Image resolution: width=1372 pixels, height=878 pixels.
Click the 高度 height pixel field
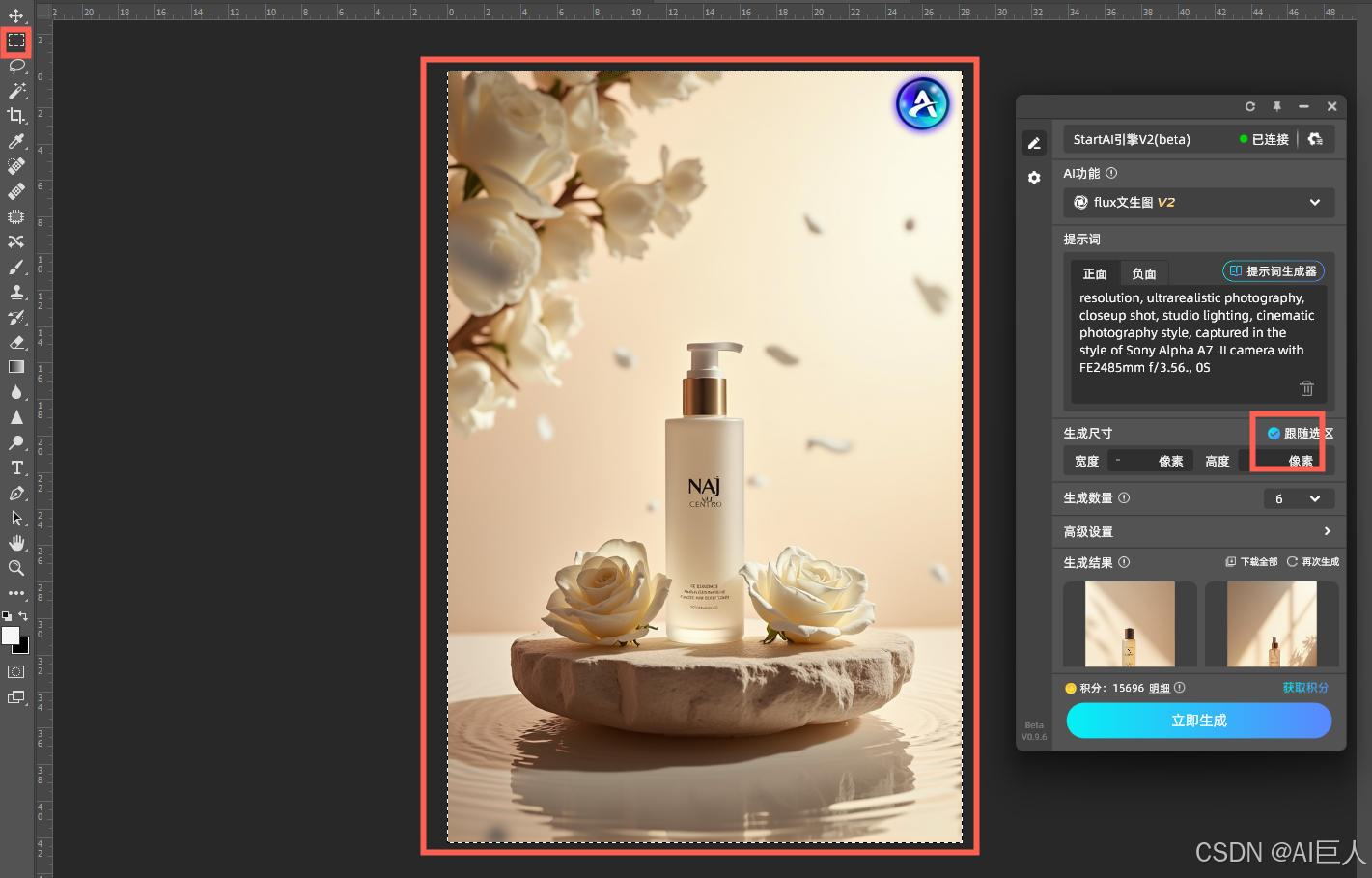point(1280,461)
